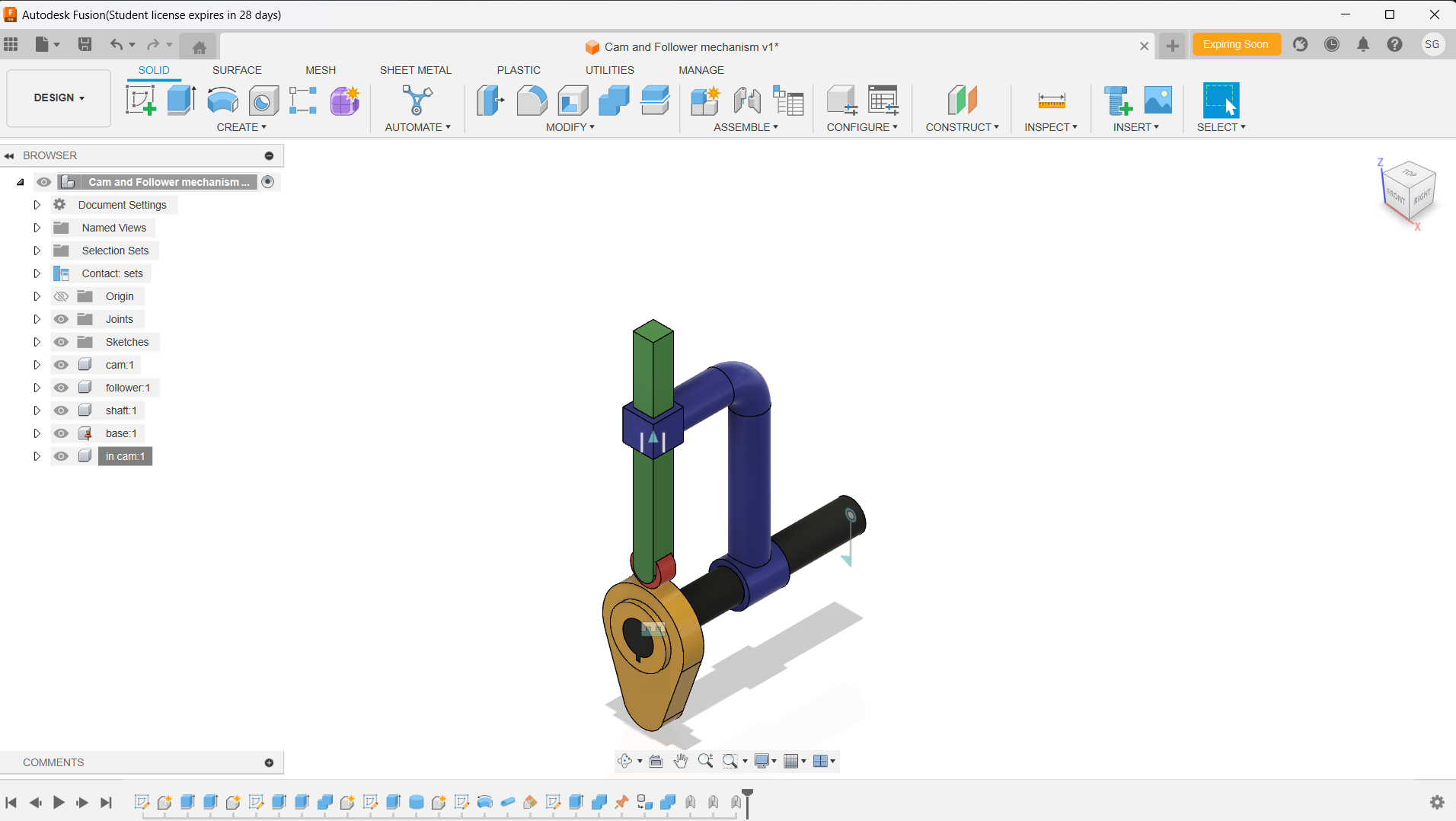The image size is (1456, 821).
Task: Open the notifications bell
Action: [x=1363, y=44]
